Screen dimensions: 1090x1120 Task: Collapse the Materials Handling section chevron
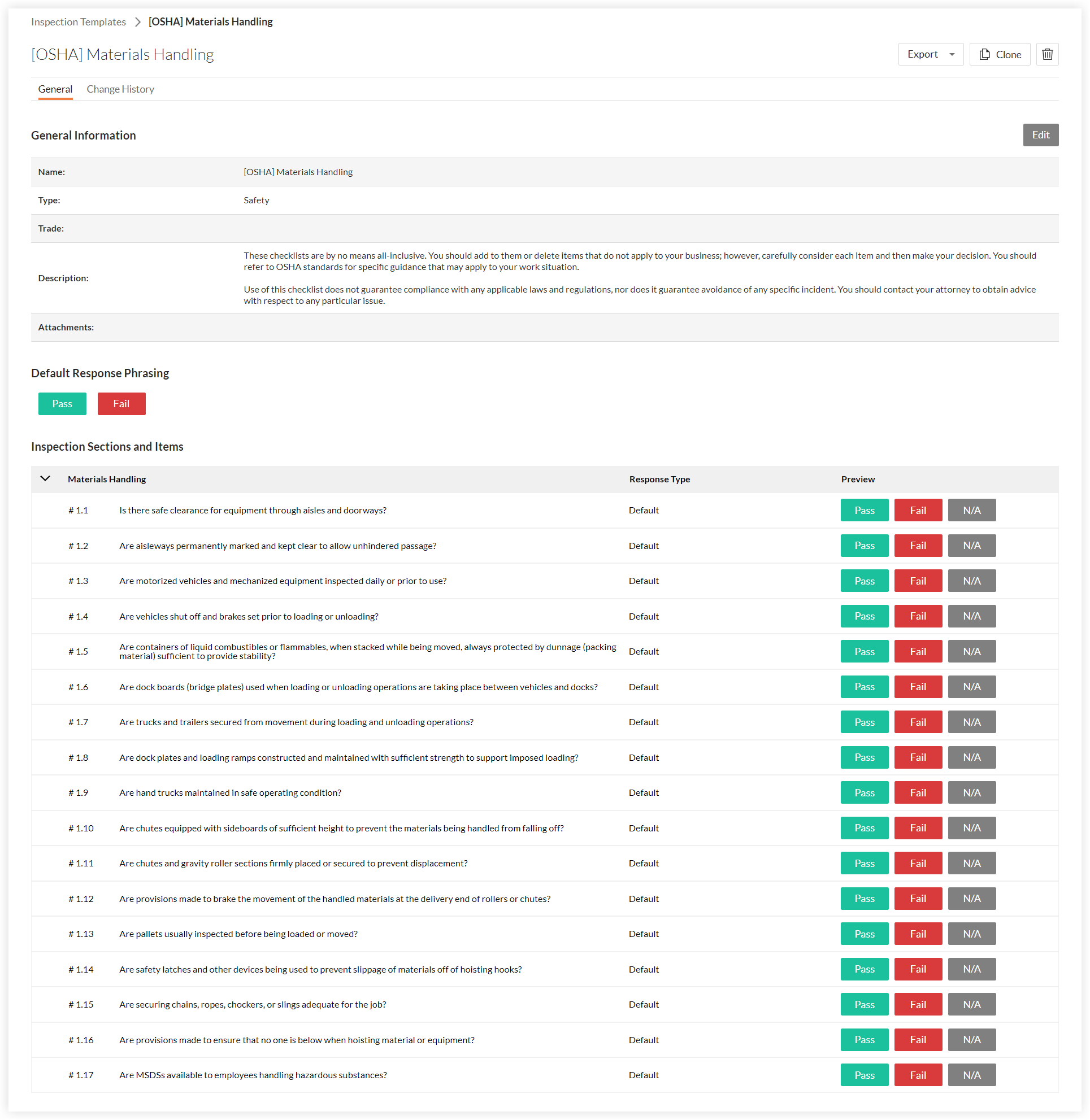(x=45, y=478)
